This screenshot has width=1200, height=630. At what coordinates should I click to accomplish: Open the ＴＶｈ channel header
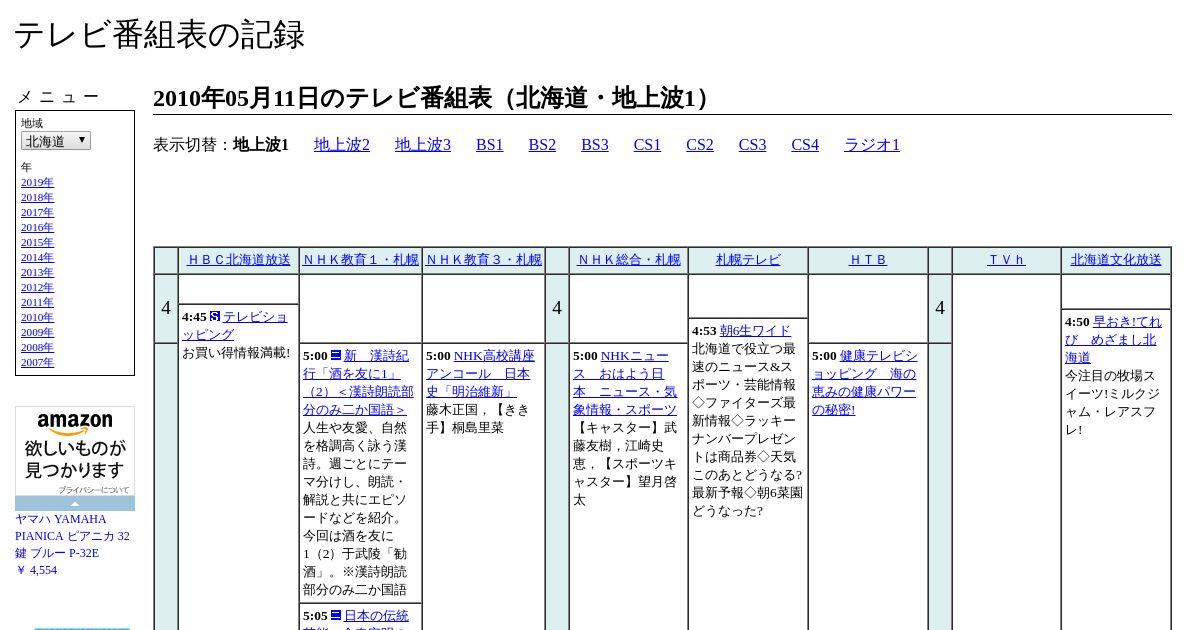1006,260
